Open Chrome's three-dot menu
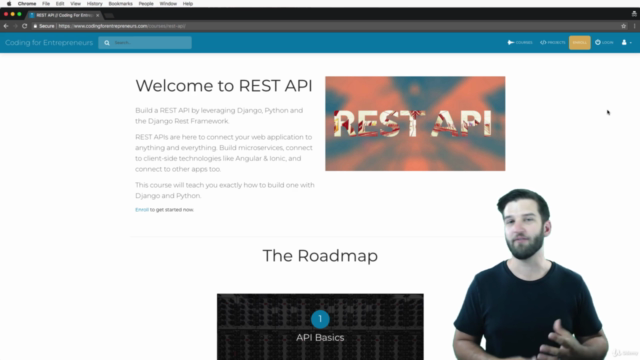Image resolution: width=640 pixels, height=360 pixels. [634, 26]
